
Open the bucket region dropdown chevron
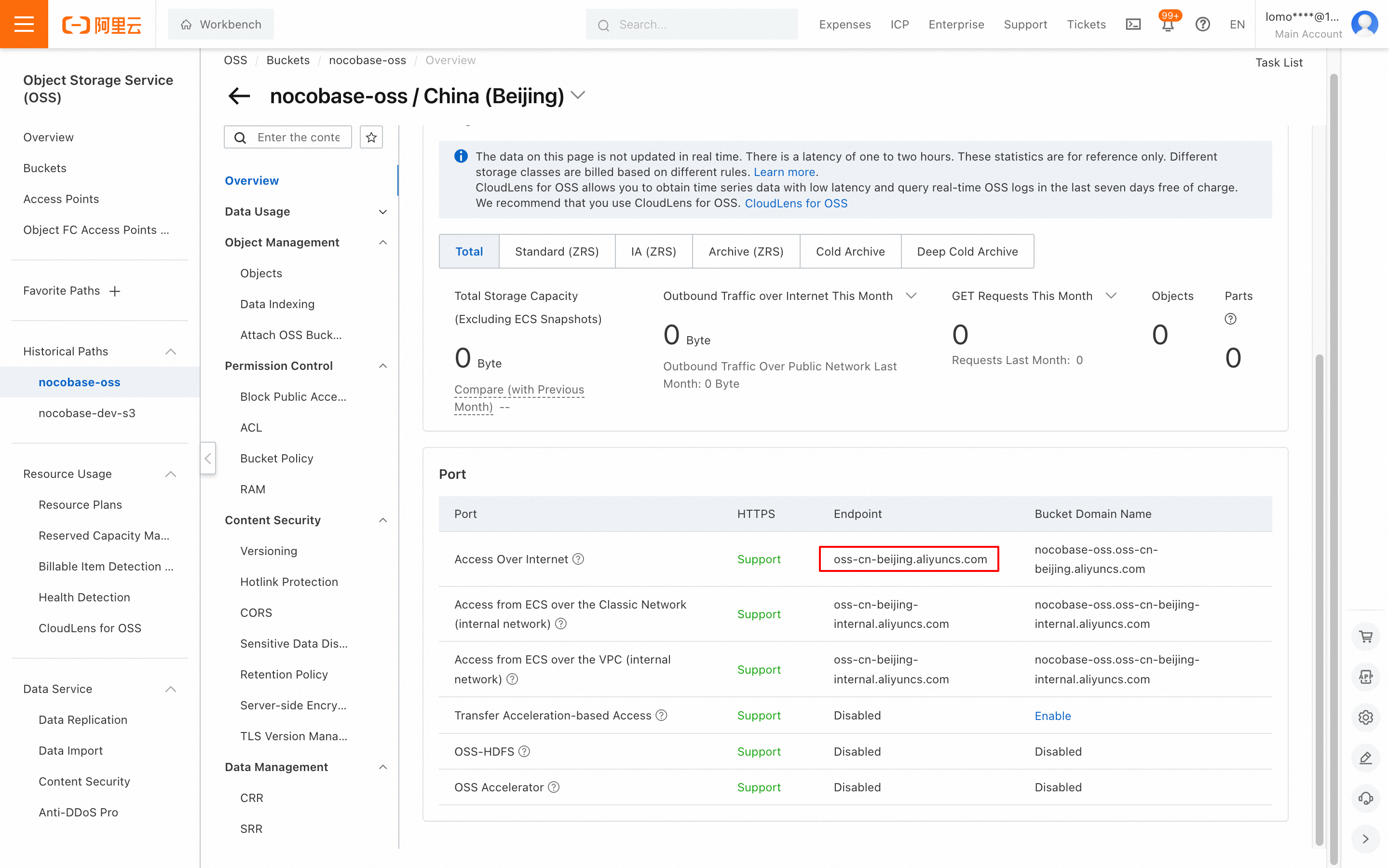tap(578, 95)
